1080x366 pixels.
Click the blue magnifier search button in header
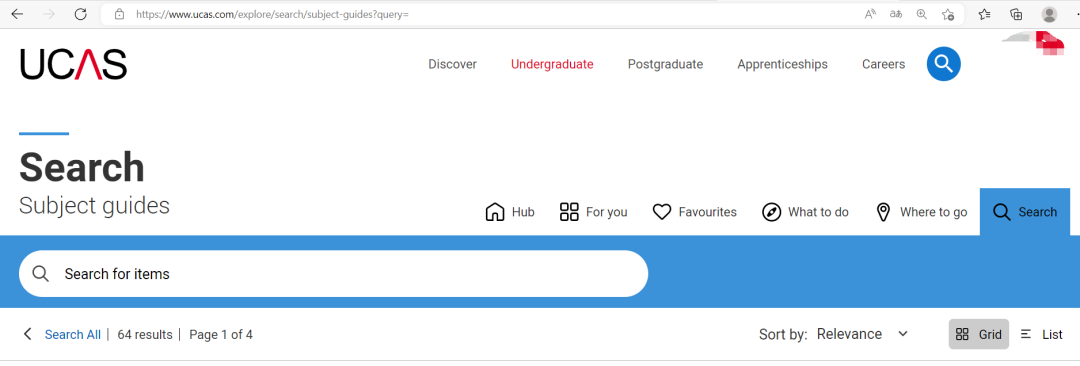(x=943, y=64)
